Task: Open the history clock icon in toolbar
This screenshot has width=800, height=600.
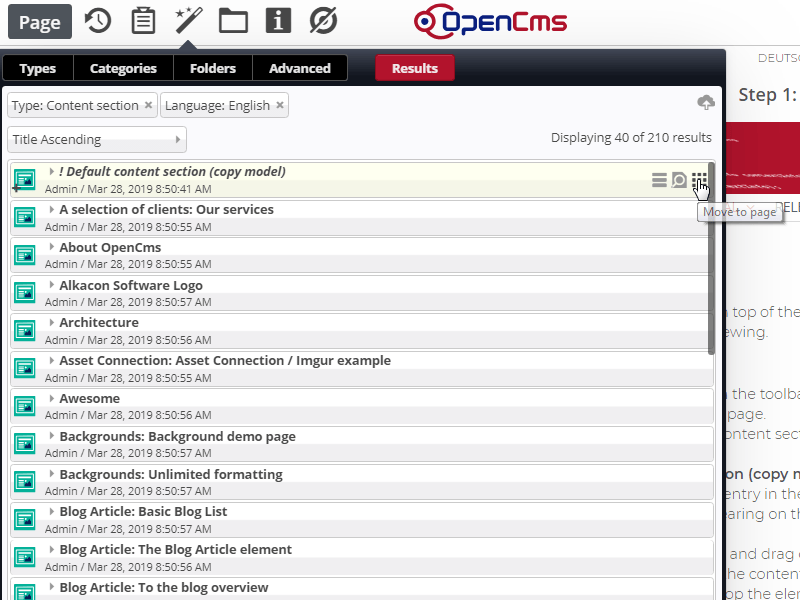Action: [97, 21]
